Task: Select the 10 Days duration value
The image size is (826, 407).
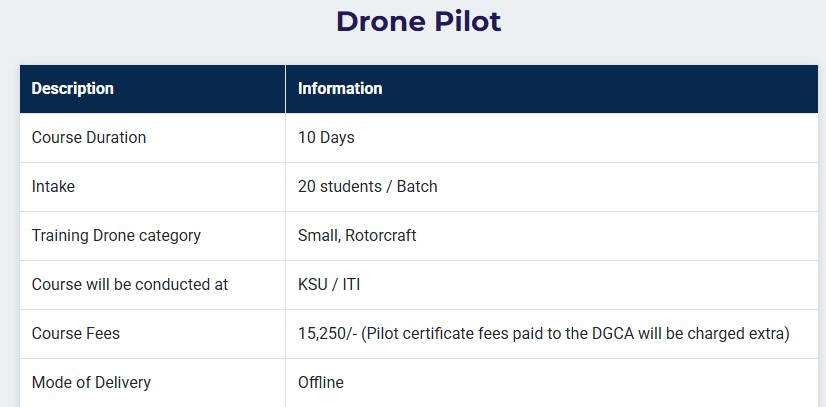Action: [x=326, y=138]
